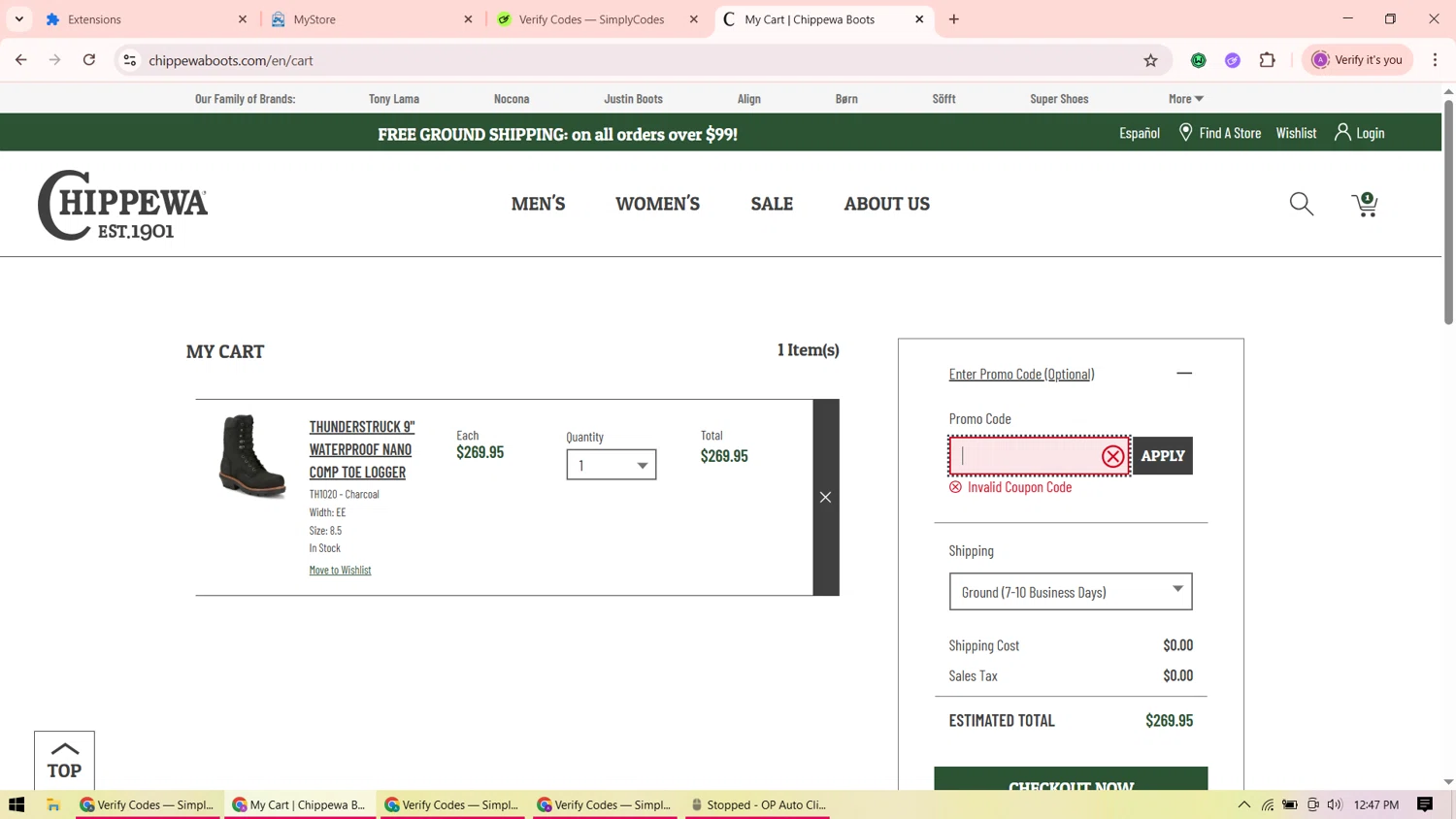Visit the Nocona brand link
The height and width of the screenshot is (819, 1456).
(512, 99)
